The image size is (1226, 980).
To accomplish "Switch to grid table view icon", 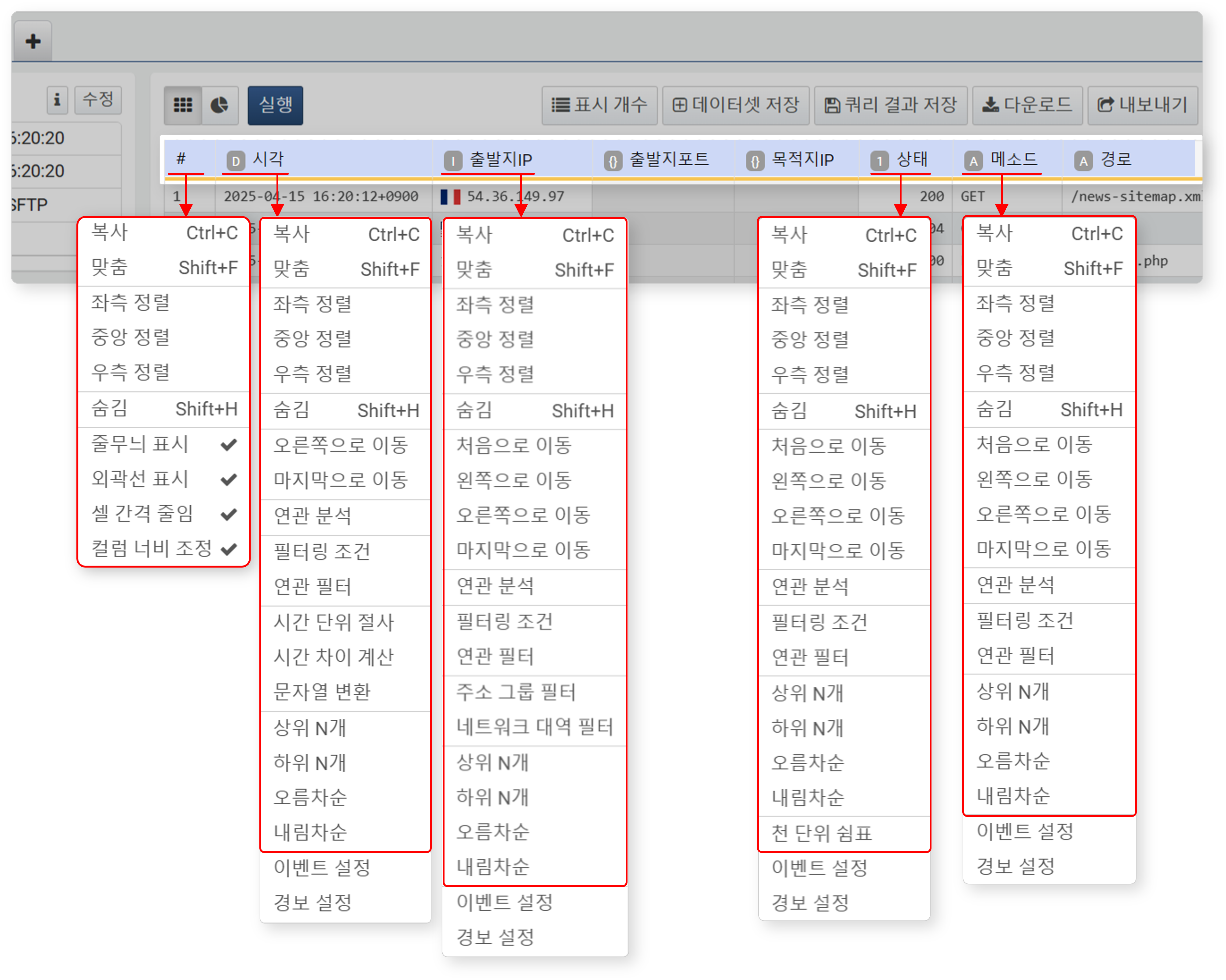I will tap(182, 105).
